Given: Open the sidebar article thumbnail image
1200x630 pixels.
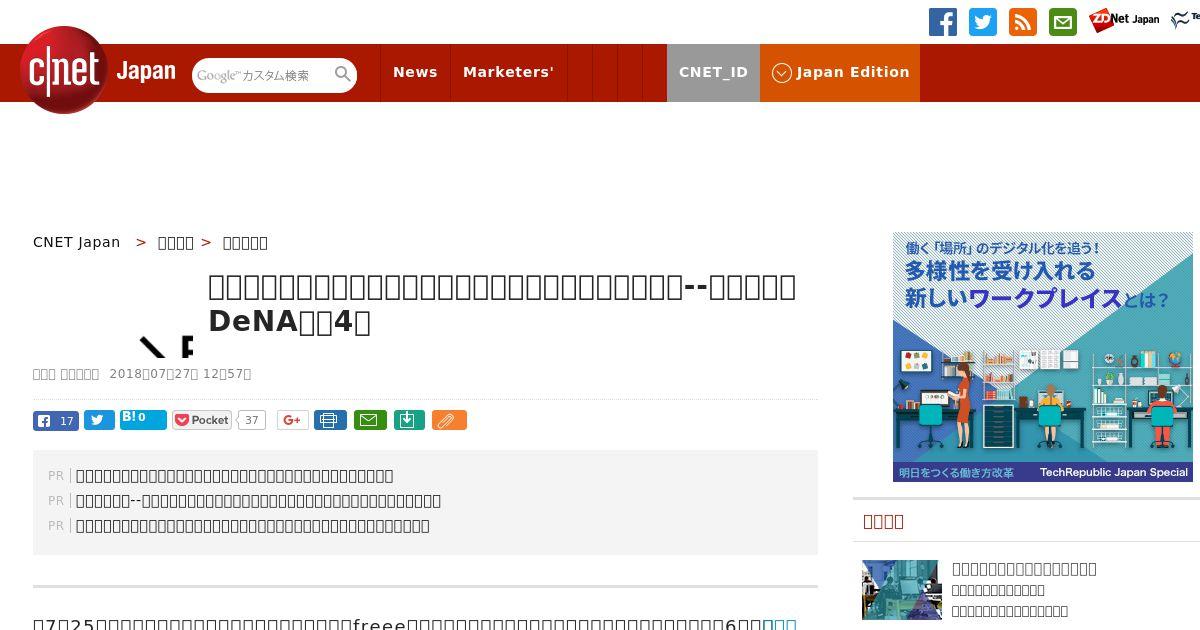Looking at the screenshot, I should point(902,590).
